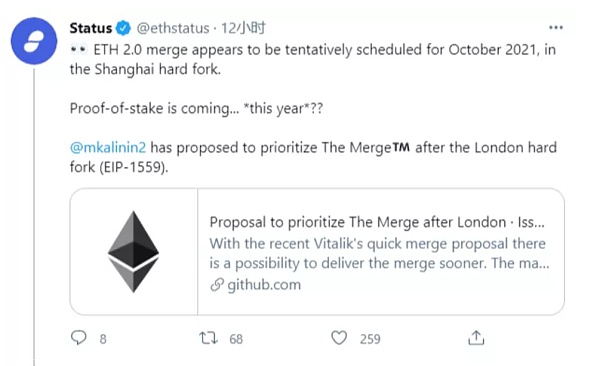Click the eyes emoji in the tweet
Image resolution: width=600 pixels, height=366 pixels.
click(x=79, y=50)
